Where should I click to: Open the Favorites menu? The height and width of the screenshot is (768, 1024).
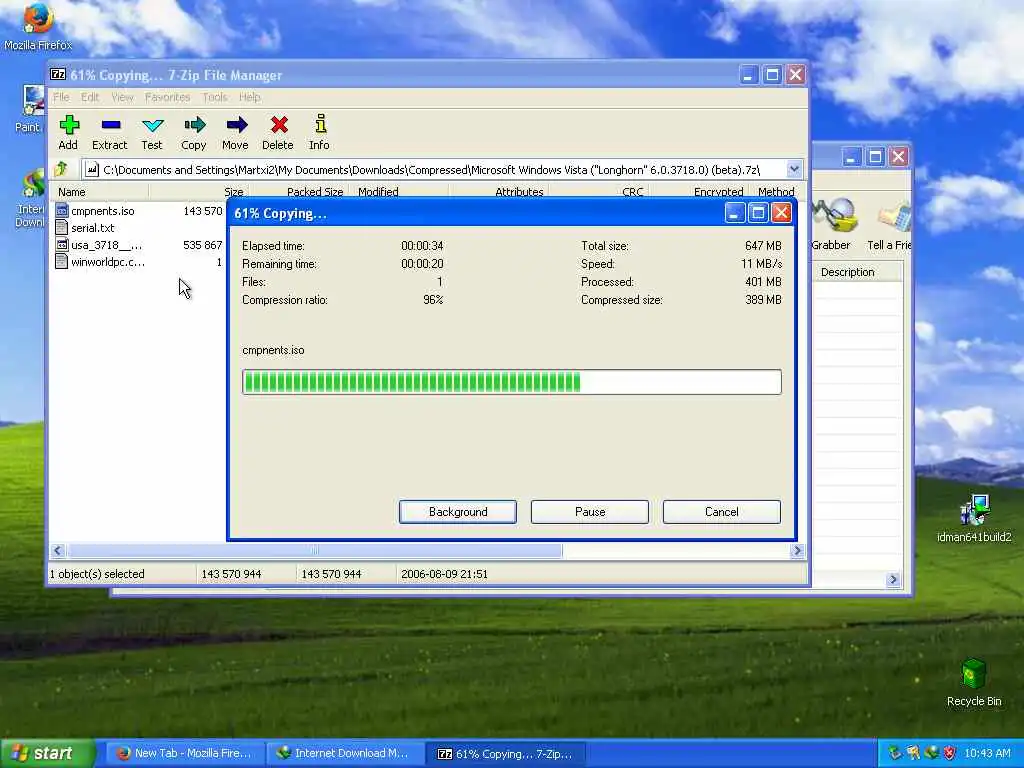tap(167, 97)
